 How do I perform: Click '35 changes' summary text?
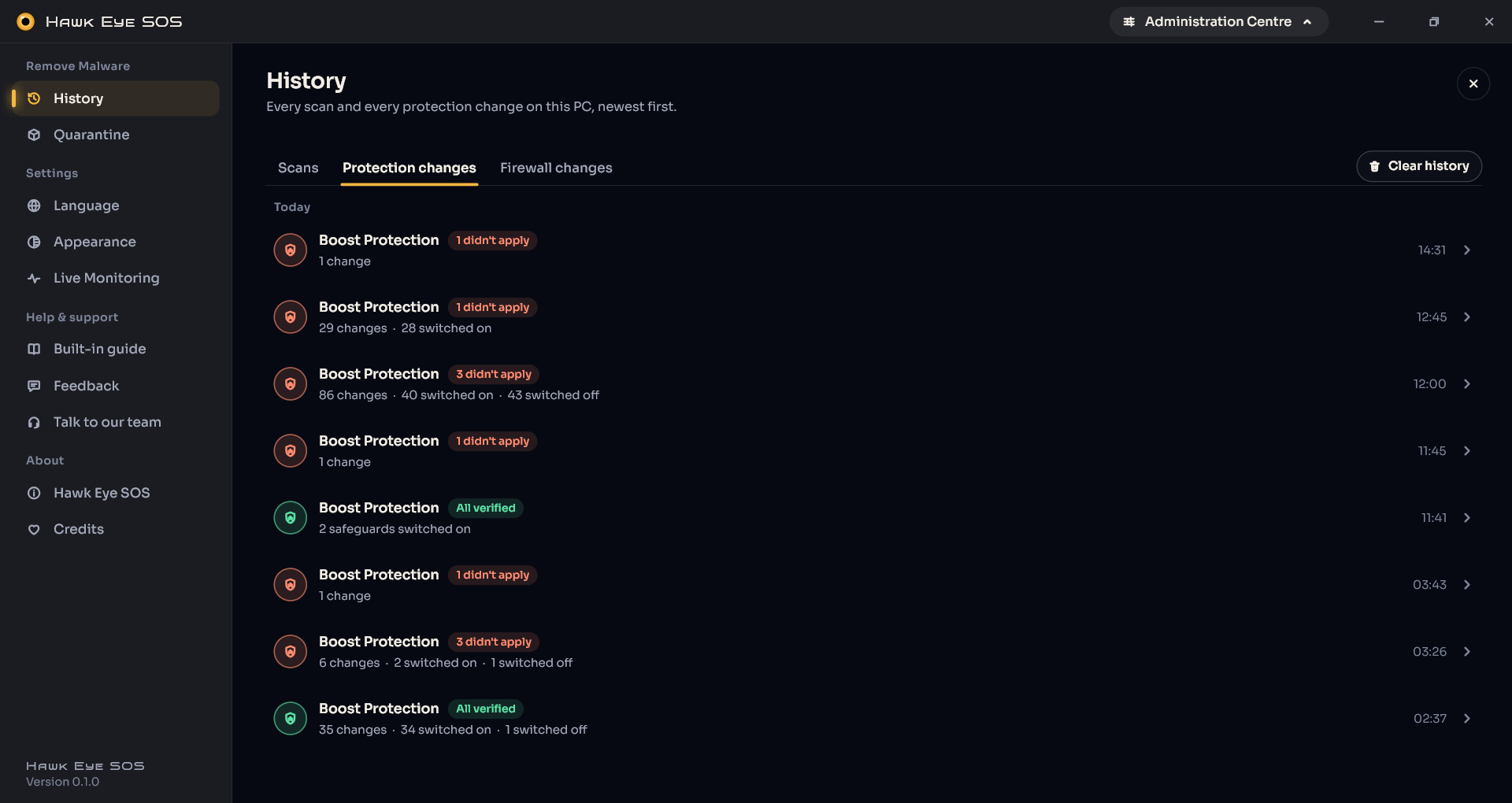[353, 730]
